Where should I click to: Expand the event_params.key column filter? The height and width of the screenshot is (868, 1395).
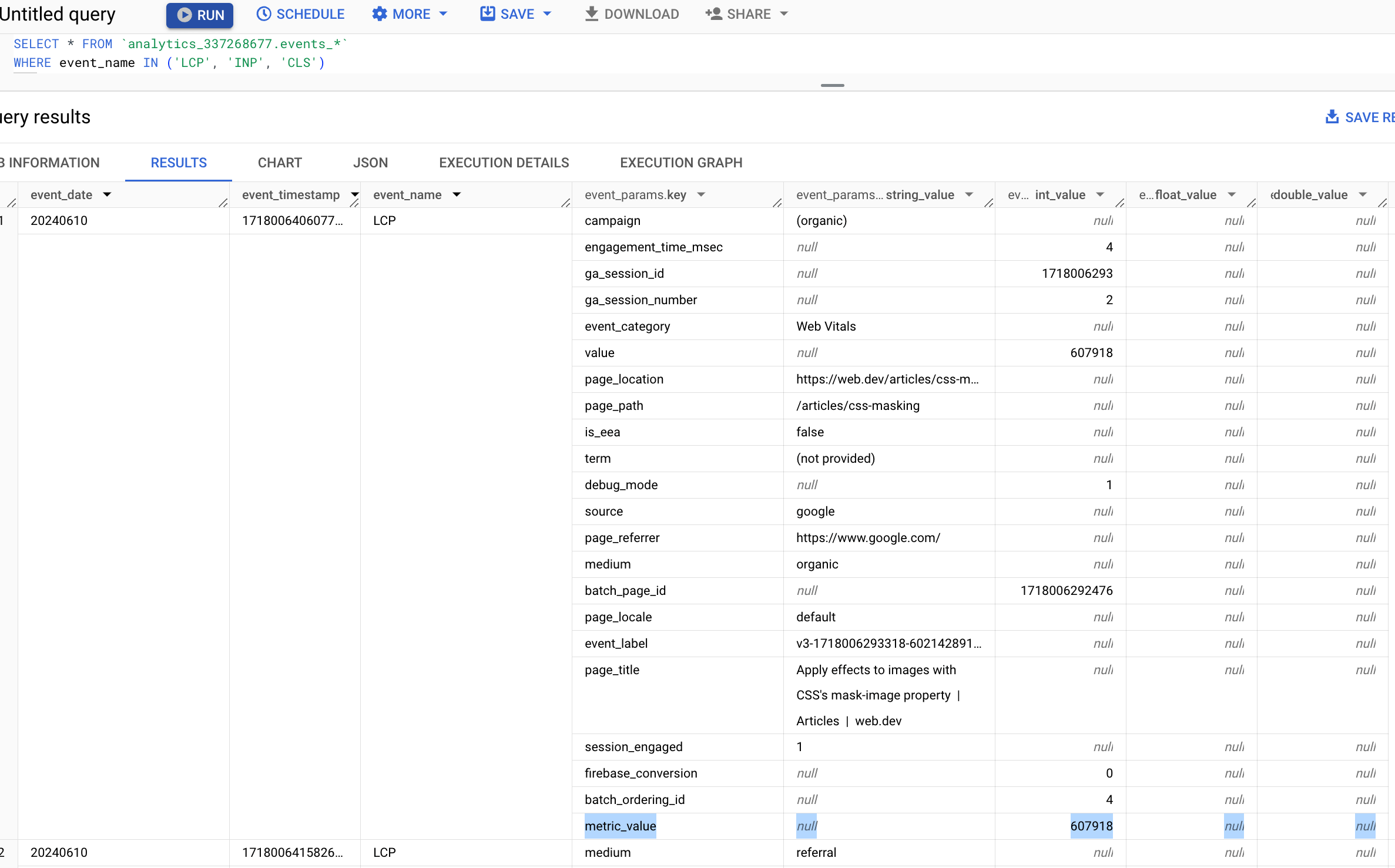pos(699,194)
